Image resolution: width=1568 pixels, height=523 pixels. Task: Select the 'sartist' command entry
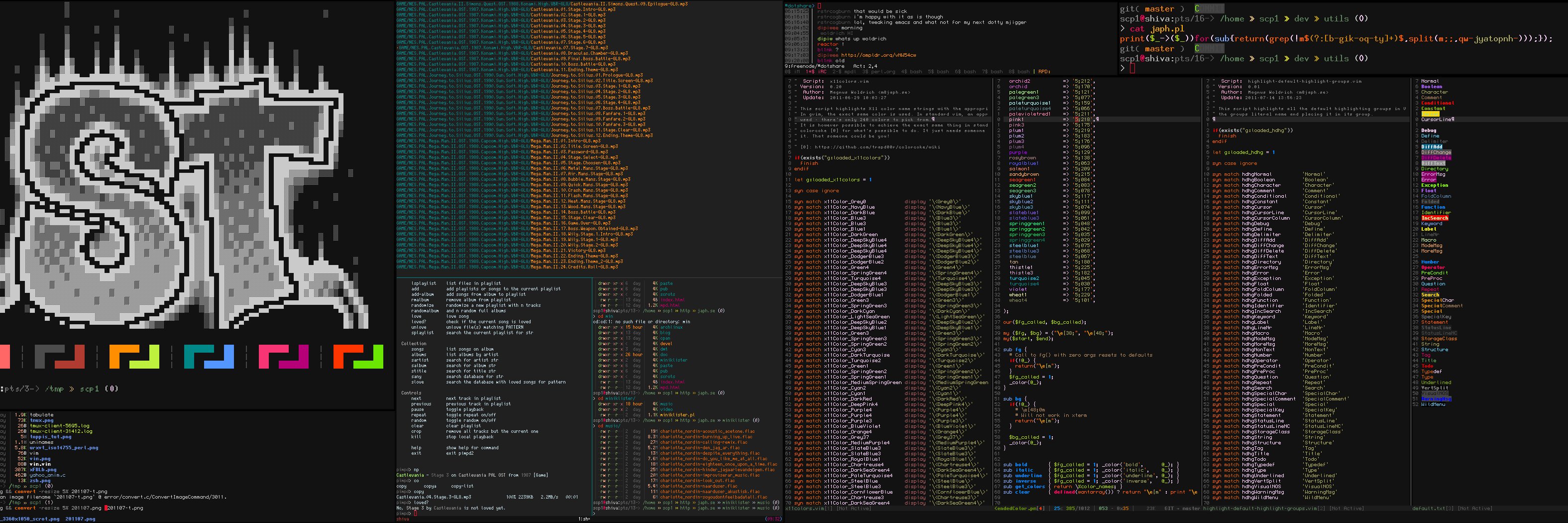click(x=420, y=360)
